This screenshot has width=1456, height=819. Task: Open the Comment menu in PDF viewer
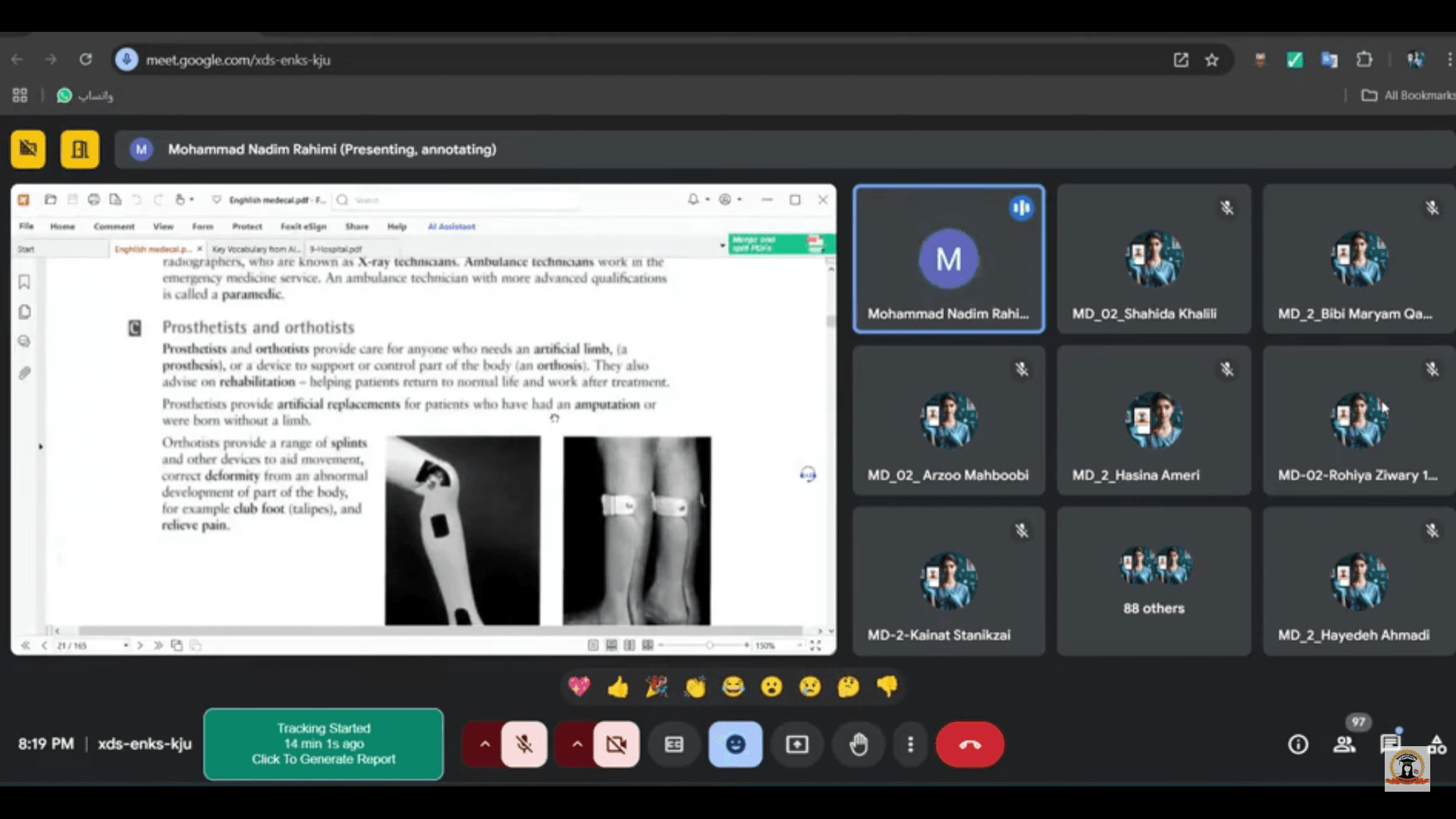click(114, 226)
